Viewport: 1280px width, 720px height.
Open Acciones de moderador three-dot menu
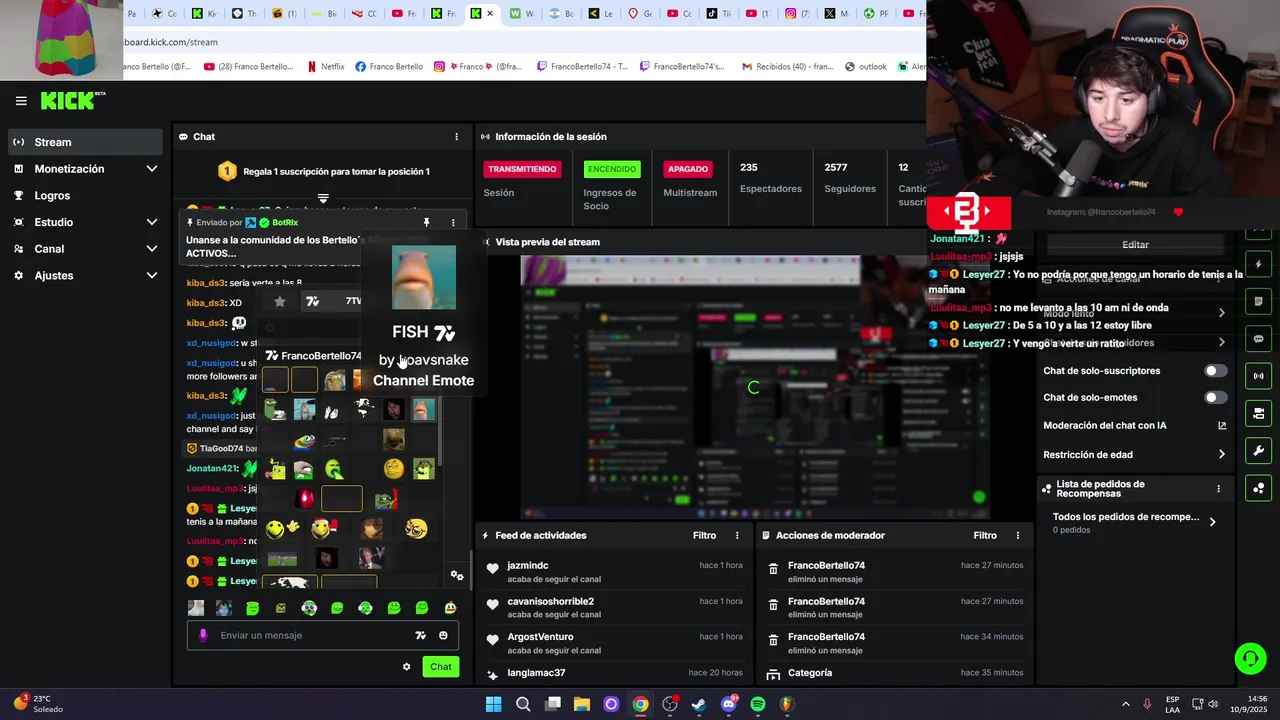click(1018, 536)
